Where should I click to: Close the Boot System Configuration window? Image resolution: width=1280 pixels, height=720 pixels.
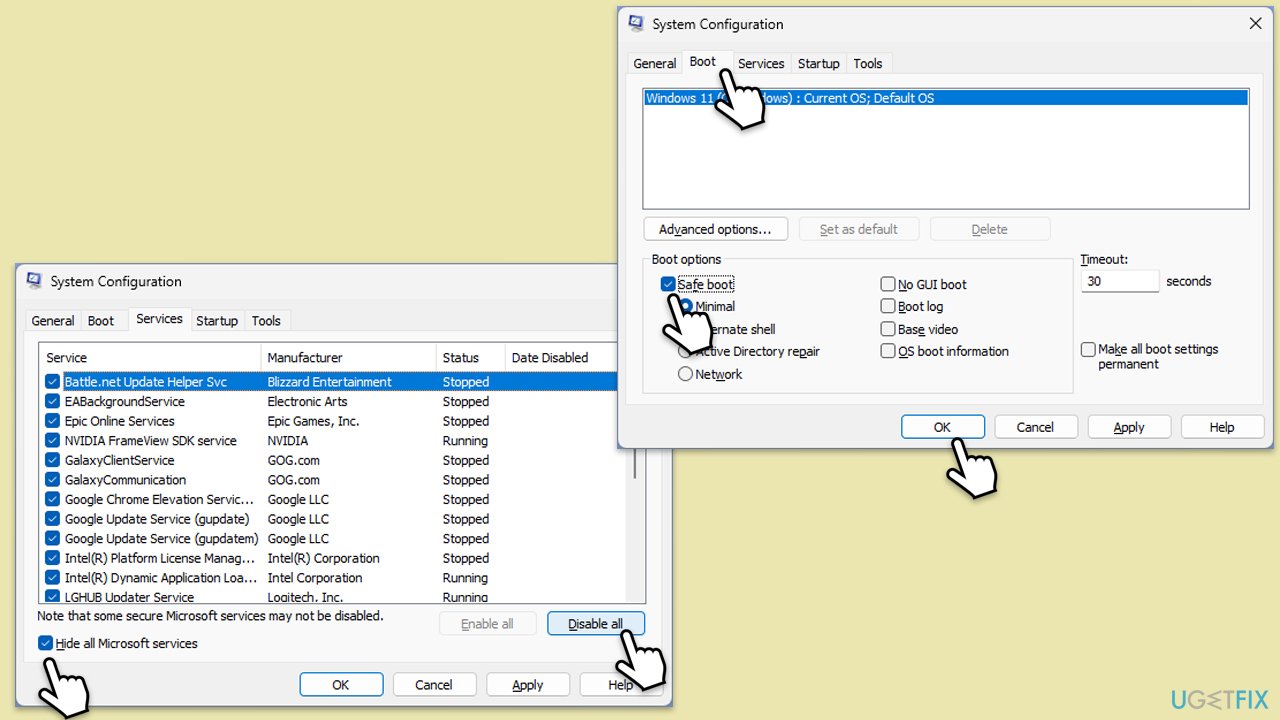[1255, 24]
